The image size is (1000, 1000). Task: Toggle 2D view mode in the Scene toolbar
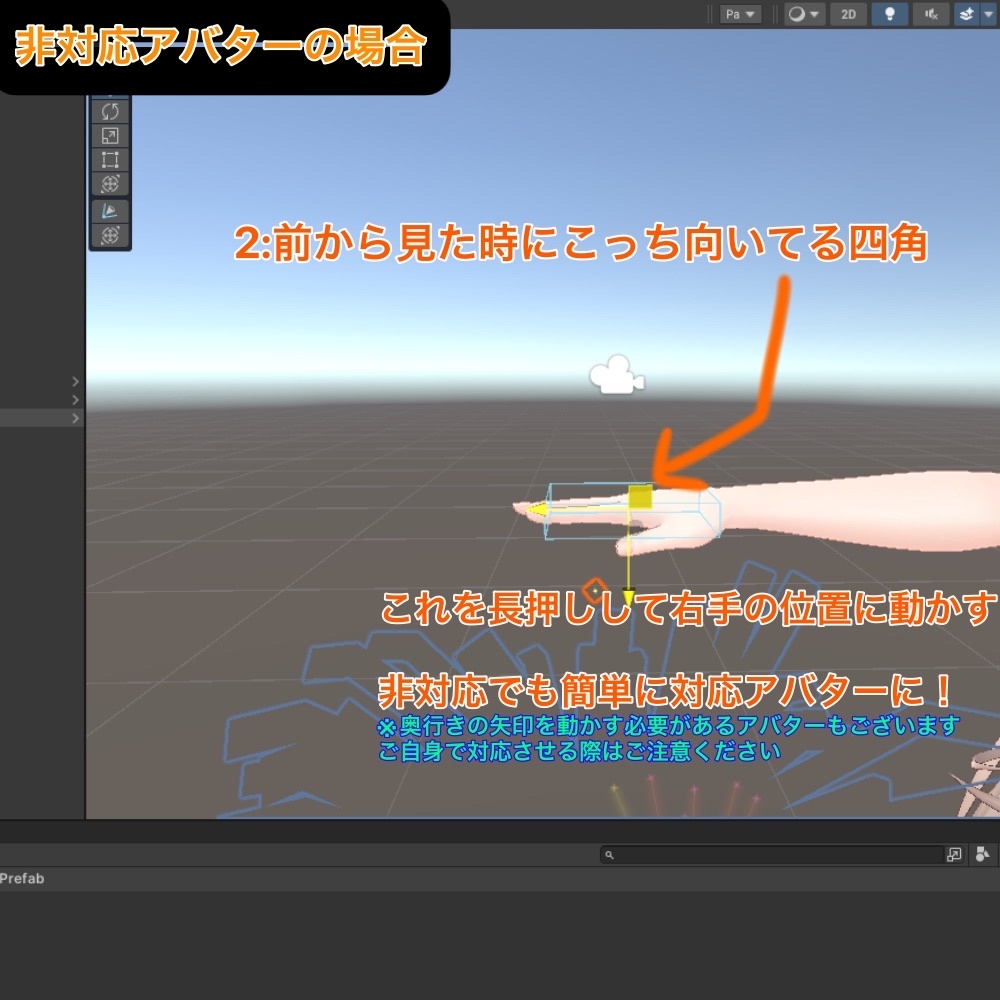[x=851, y=13]
